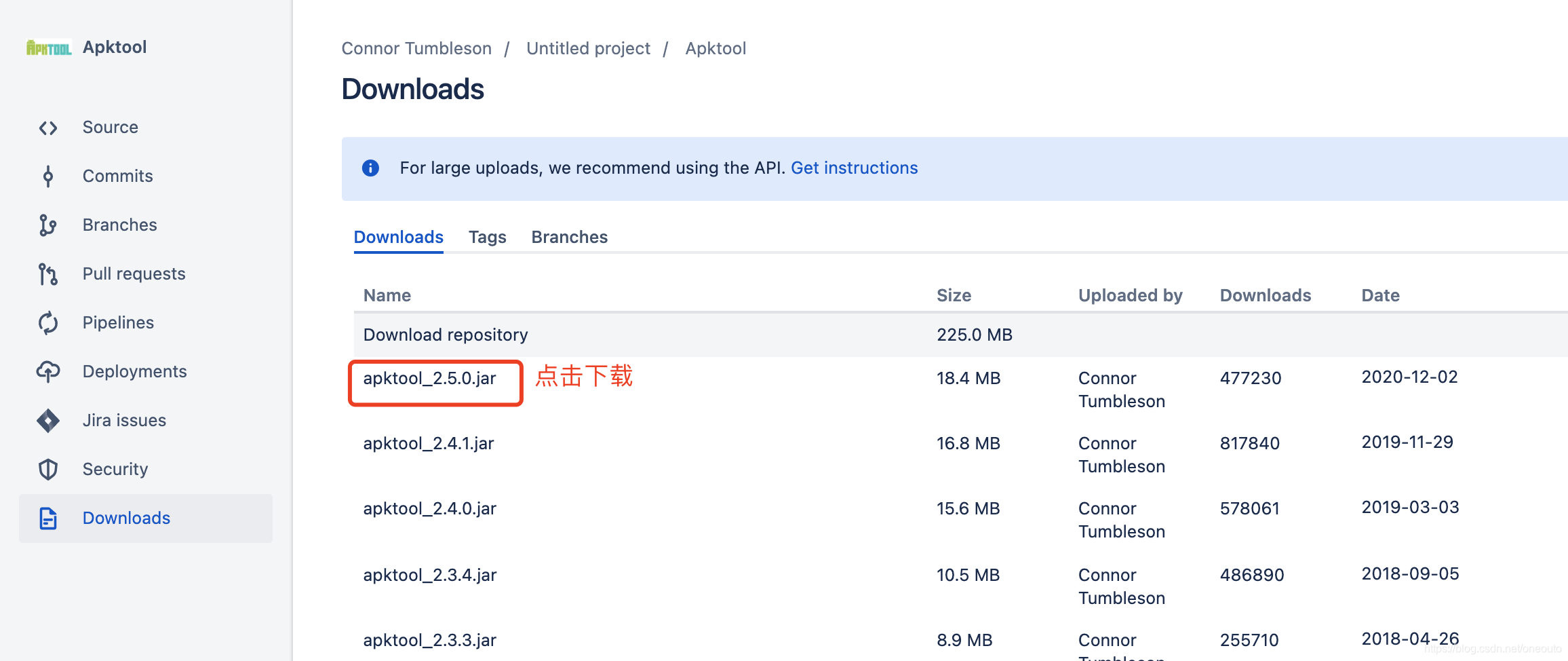Image resolution: width=1568 pixels, height=661 pixels.
Task: Click the Size column header
Action: 954,295
